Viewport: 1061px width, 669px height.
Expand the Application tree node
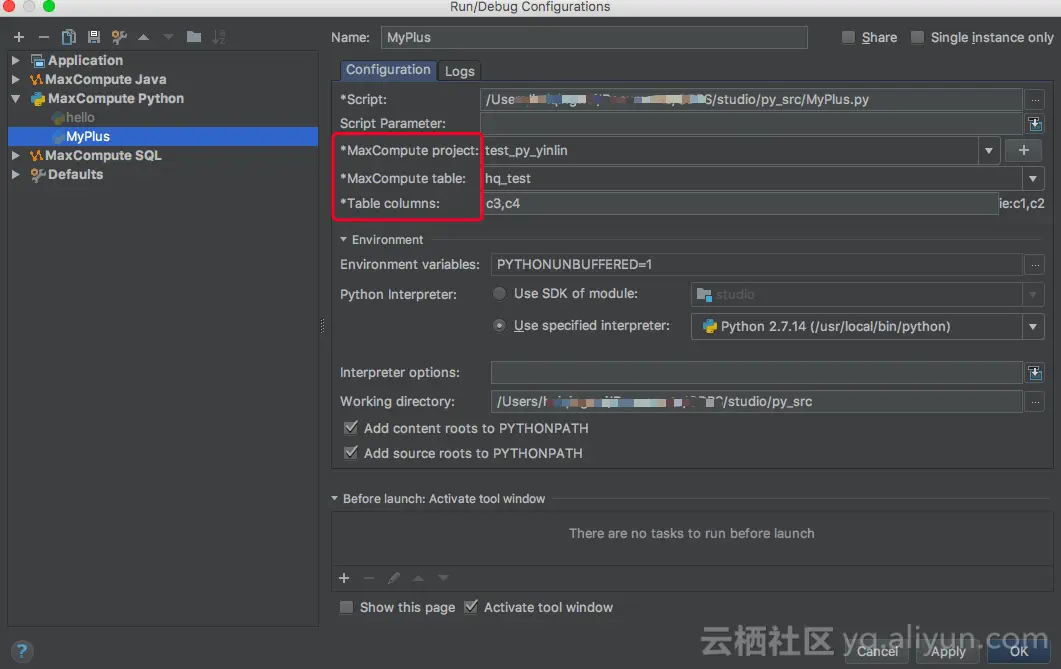(16, 60)
